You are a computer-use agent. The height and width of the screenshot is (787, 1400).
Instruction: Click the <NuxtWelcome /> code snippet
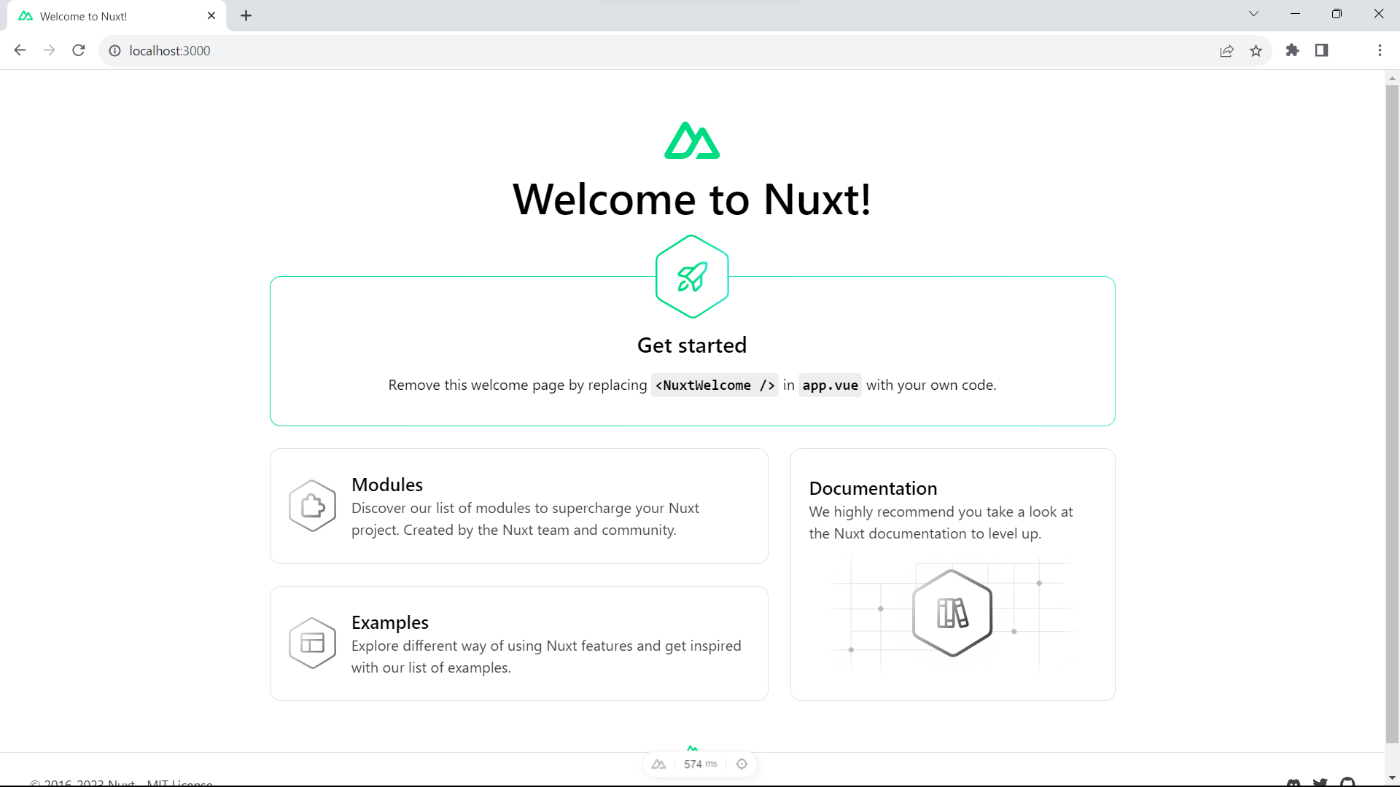tap(714, 385)
